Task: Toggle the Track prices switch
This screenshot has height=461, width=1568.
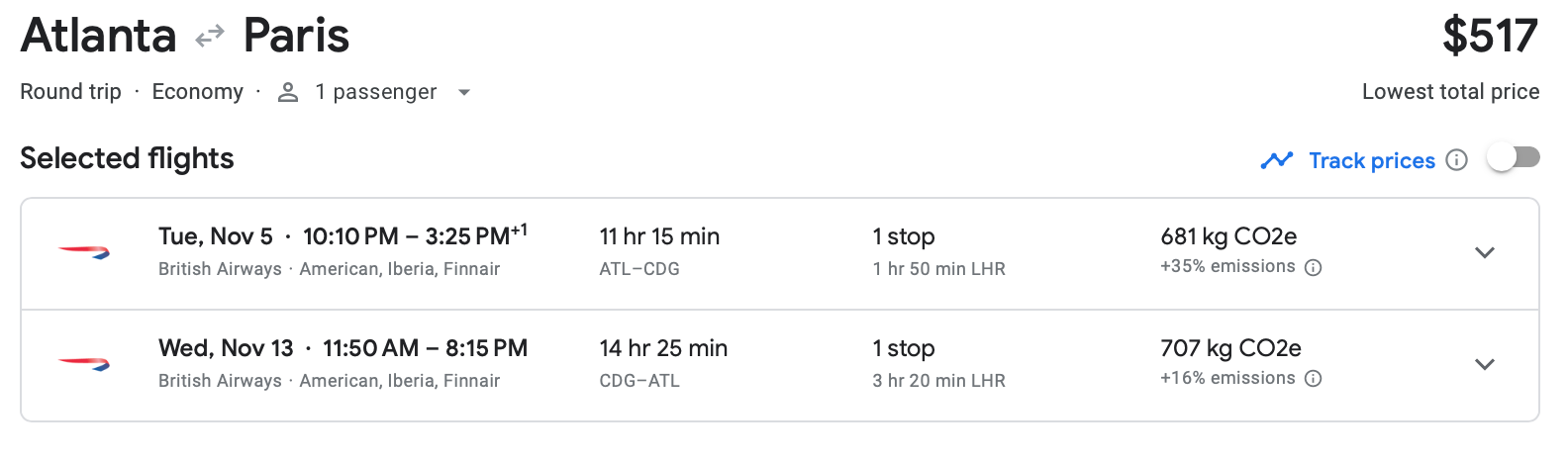Action: pos(1515,157)
